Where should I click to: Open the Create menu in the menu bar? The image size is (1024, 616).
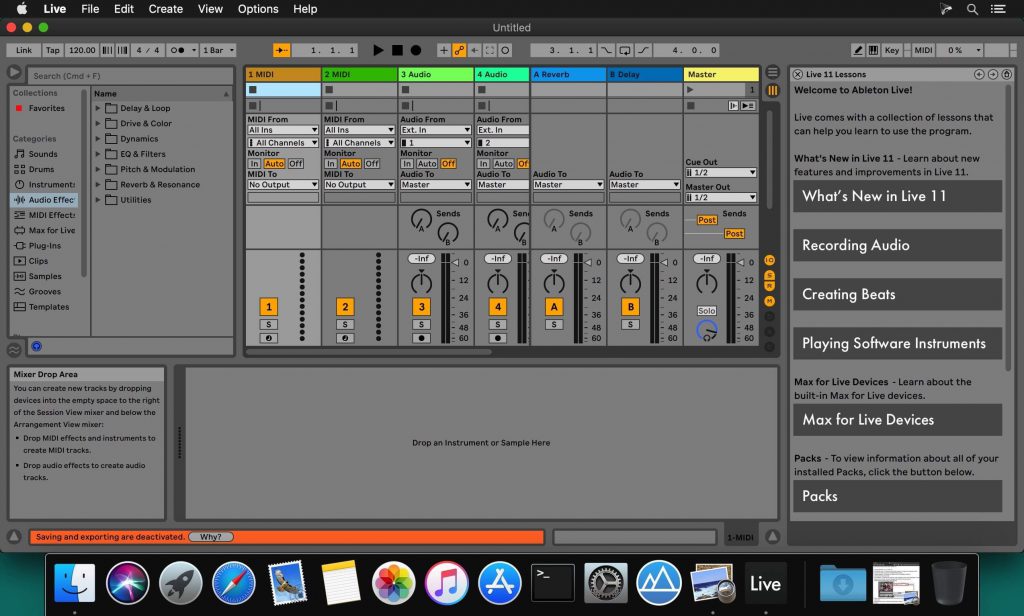pyautogui.click(x=164, y=9)
